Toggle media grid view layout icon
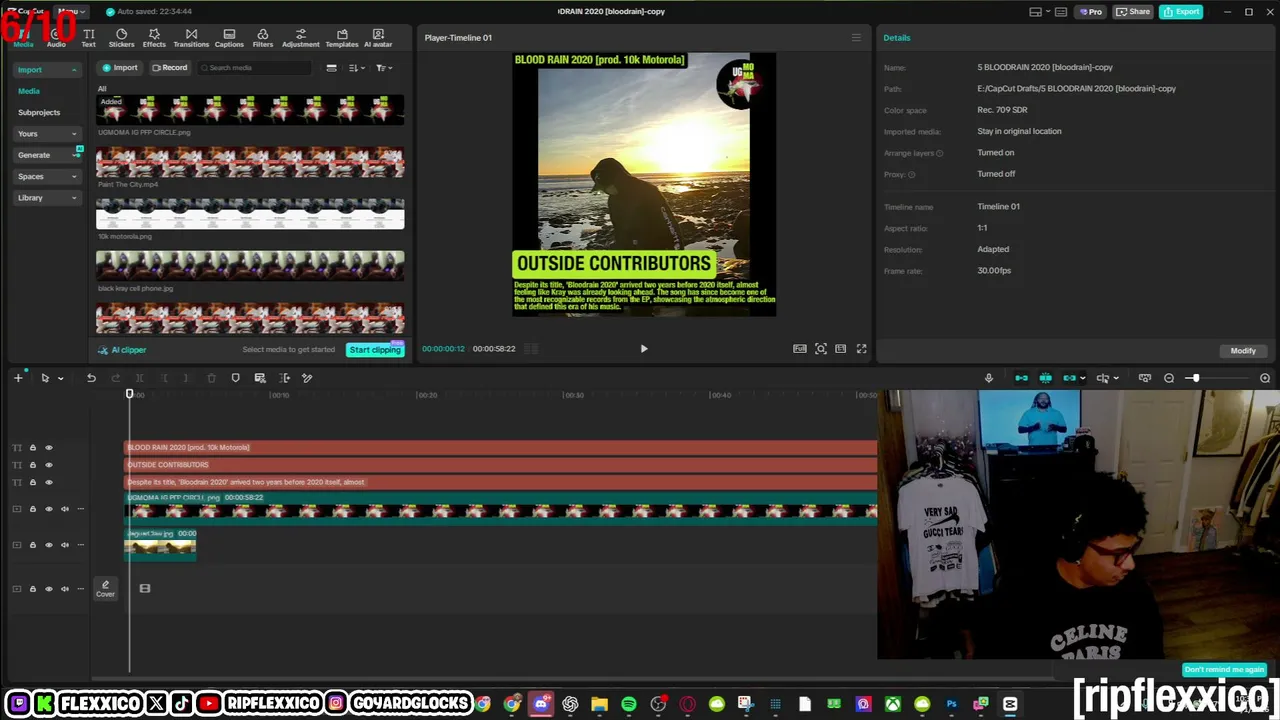Image resolution: width=1280 pixels, height=720 pixels. click(331, 68)
